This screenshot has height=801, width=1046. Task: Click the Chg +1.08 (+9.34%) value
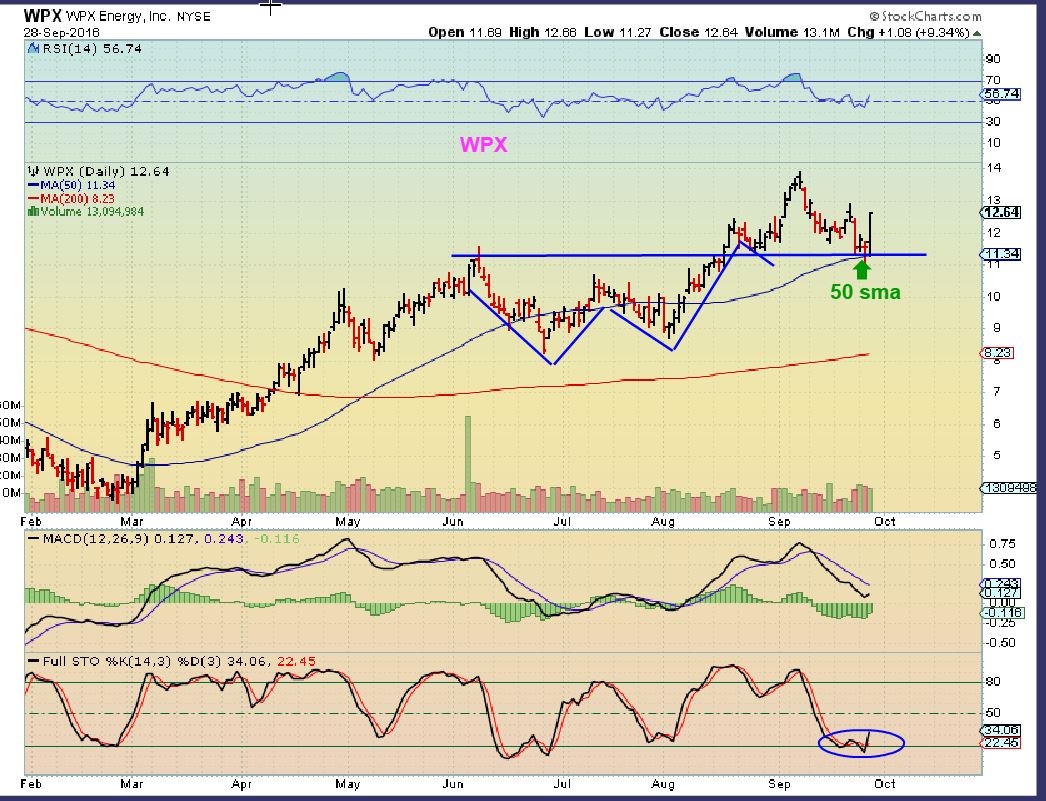point(908,32)
